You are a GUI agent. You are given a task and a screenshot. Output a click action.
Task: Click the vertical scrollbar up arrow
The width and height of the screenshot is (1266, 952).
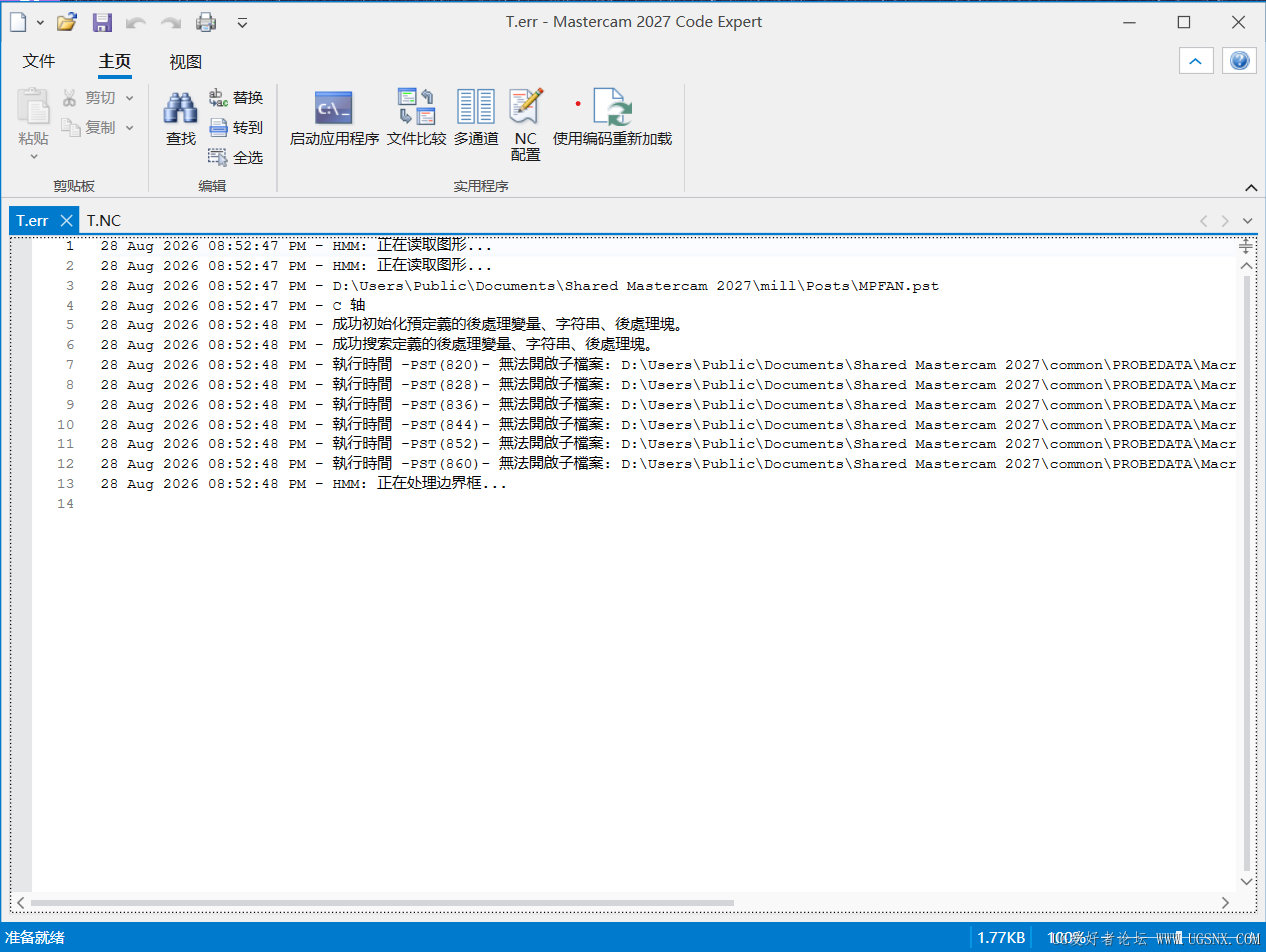pyautogui.click(x=1246, y=267)
